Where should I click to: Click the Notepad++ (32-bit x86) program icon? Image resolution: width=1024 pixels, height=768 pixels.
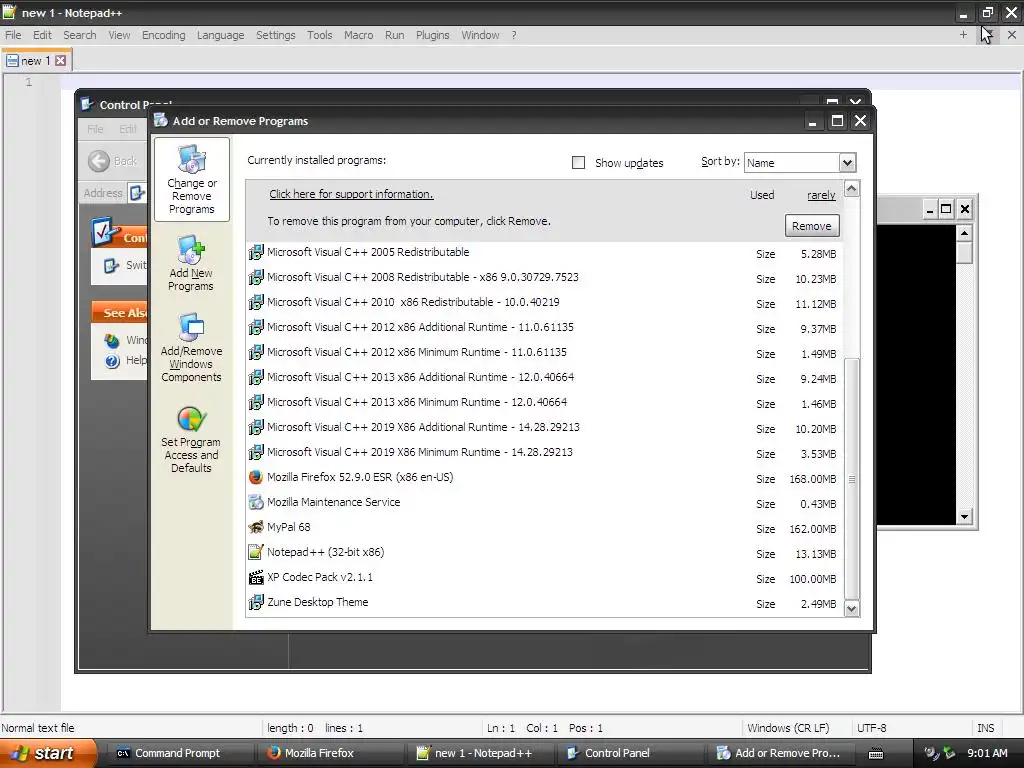point(256,552)
